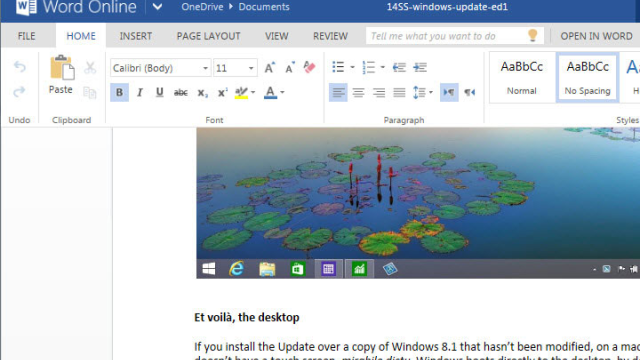
Task: Expand the line spacing dropdown arrow
Action: click(x=431, y=93)
